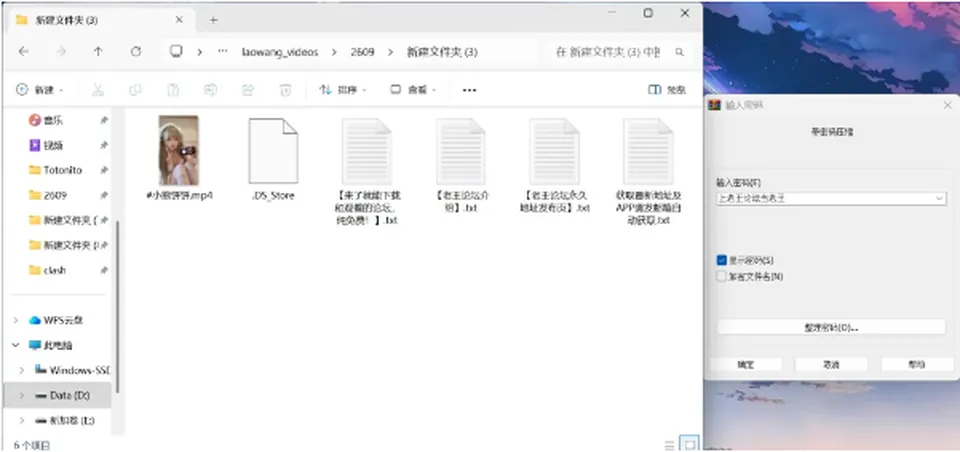Click the navigation pane scrollbar

point(118,306)
